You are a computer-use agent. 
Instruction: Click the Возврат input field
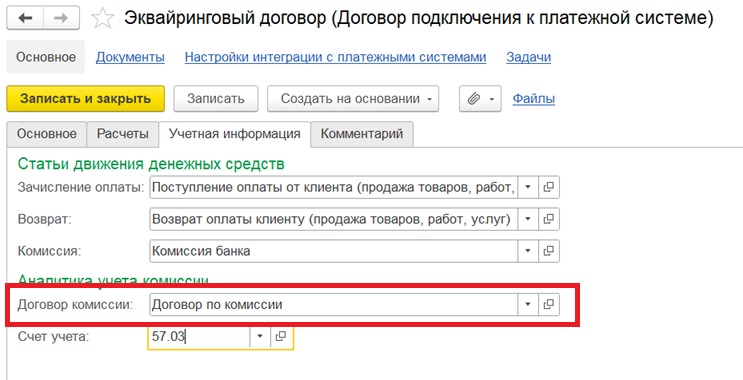(x=334, y=219)
